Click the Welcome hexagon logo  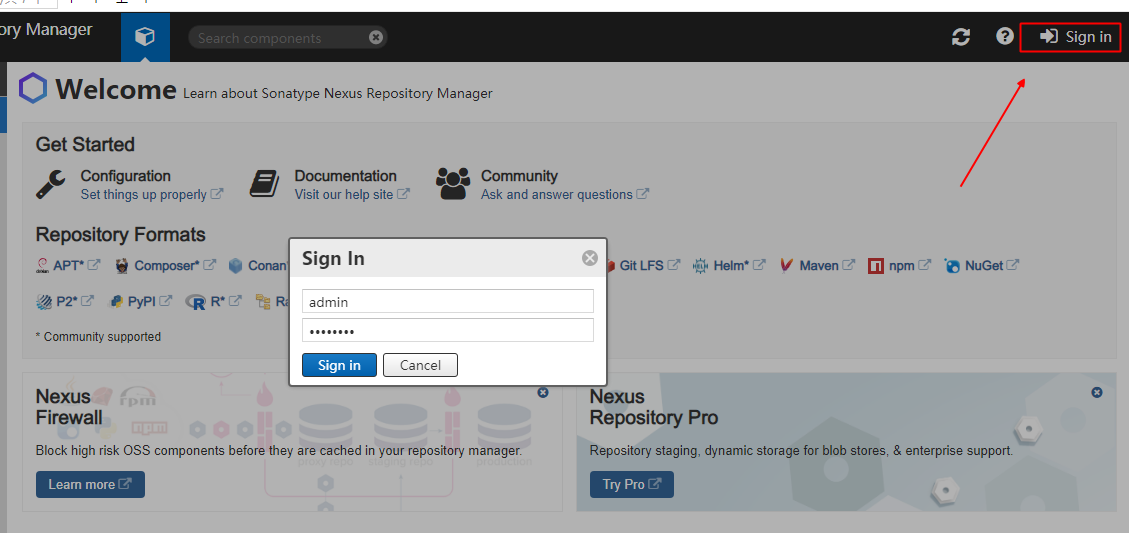[x=33, y=89]
